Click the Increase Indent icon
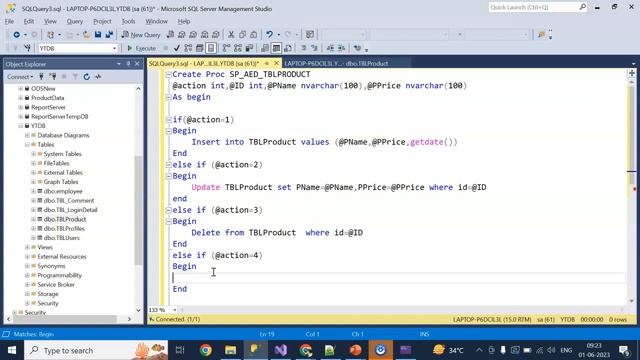 click(x=342, y=48)
